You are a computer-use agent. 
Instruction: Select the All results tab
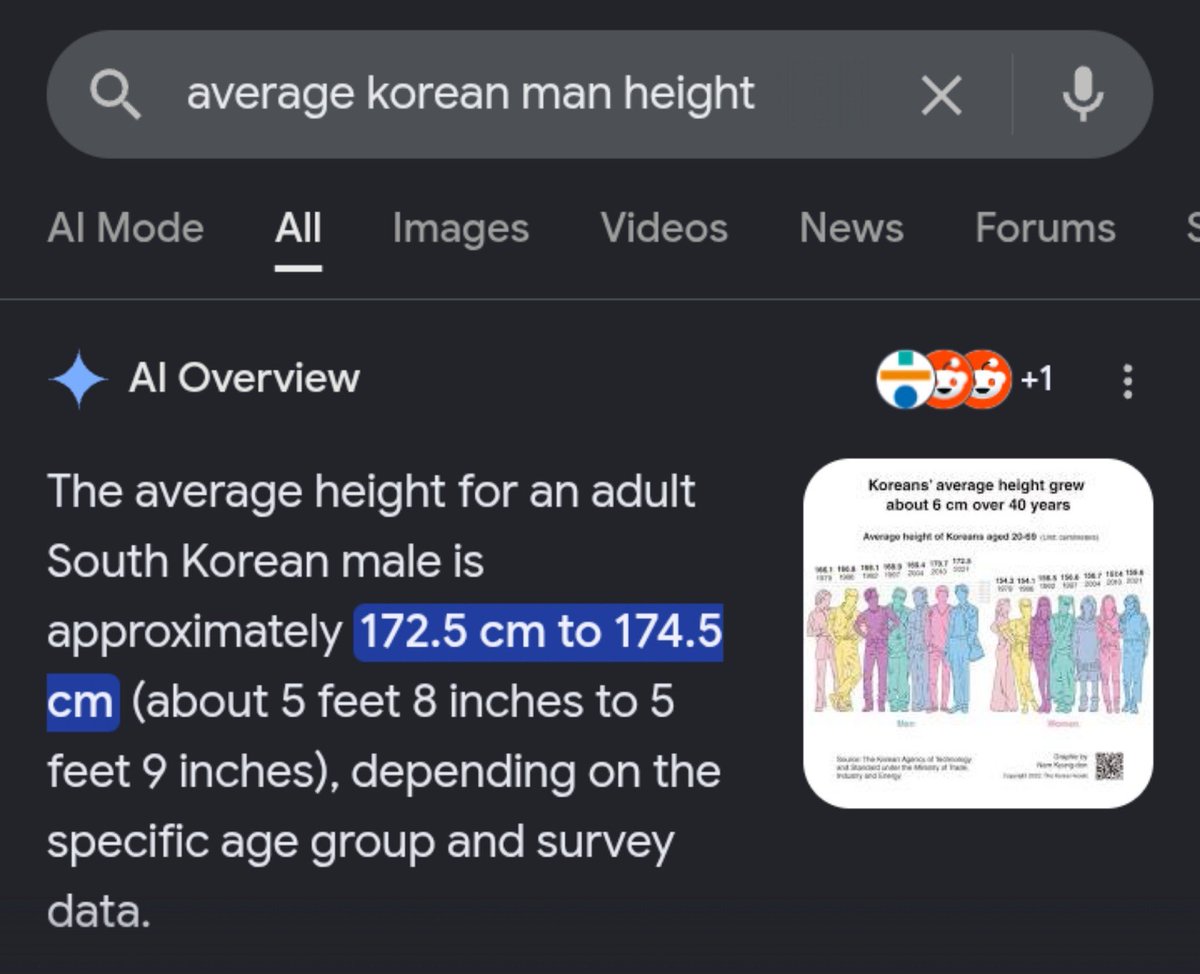pyautogui.click(x=298, y=229)
